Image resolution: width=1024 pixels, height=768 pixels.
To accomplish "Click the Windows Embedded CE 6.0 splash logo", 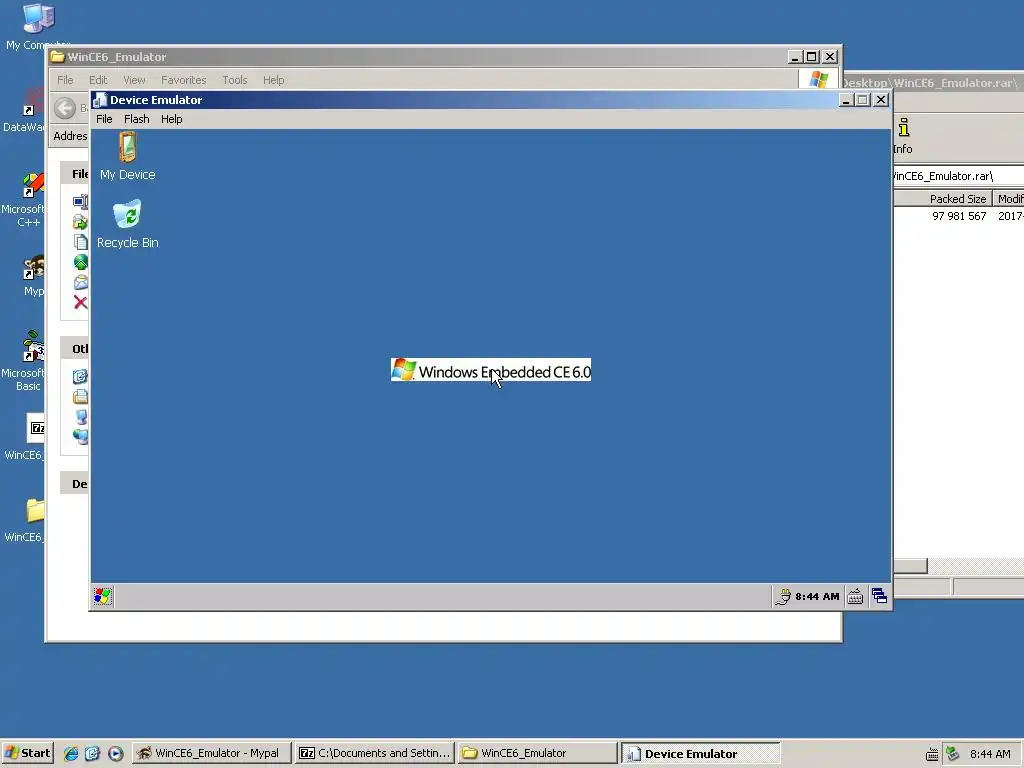I will tap(490, 370).
